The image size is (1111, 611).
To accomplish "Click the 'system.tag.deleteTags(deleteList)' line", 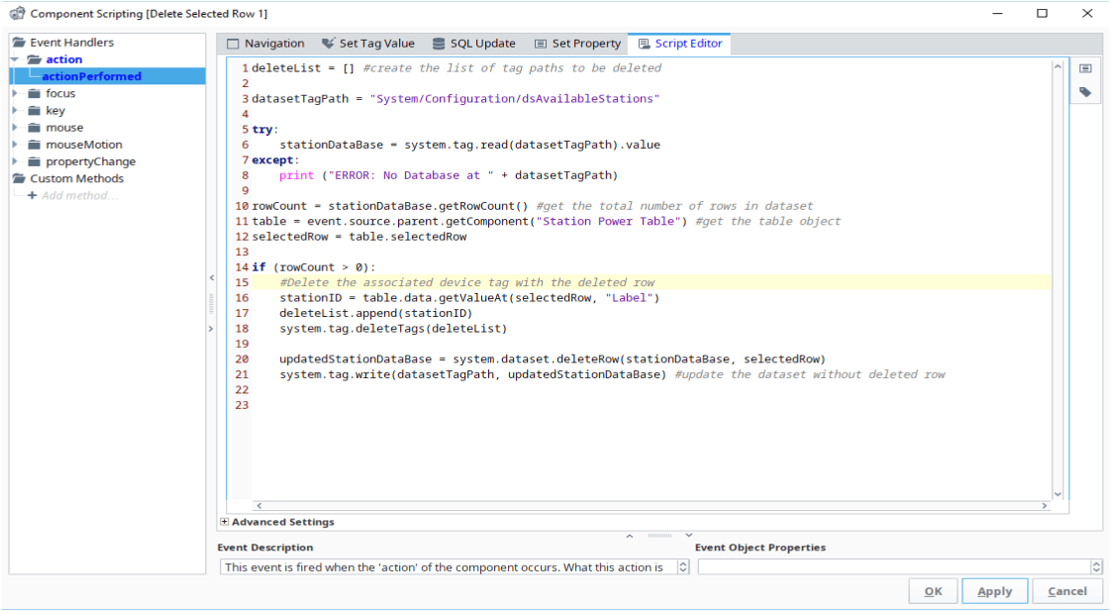I will (x=393, y=329).
